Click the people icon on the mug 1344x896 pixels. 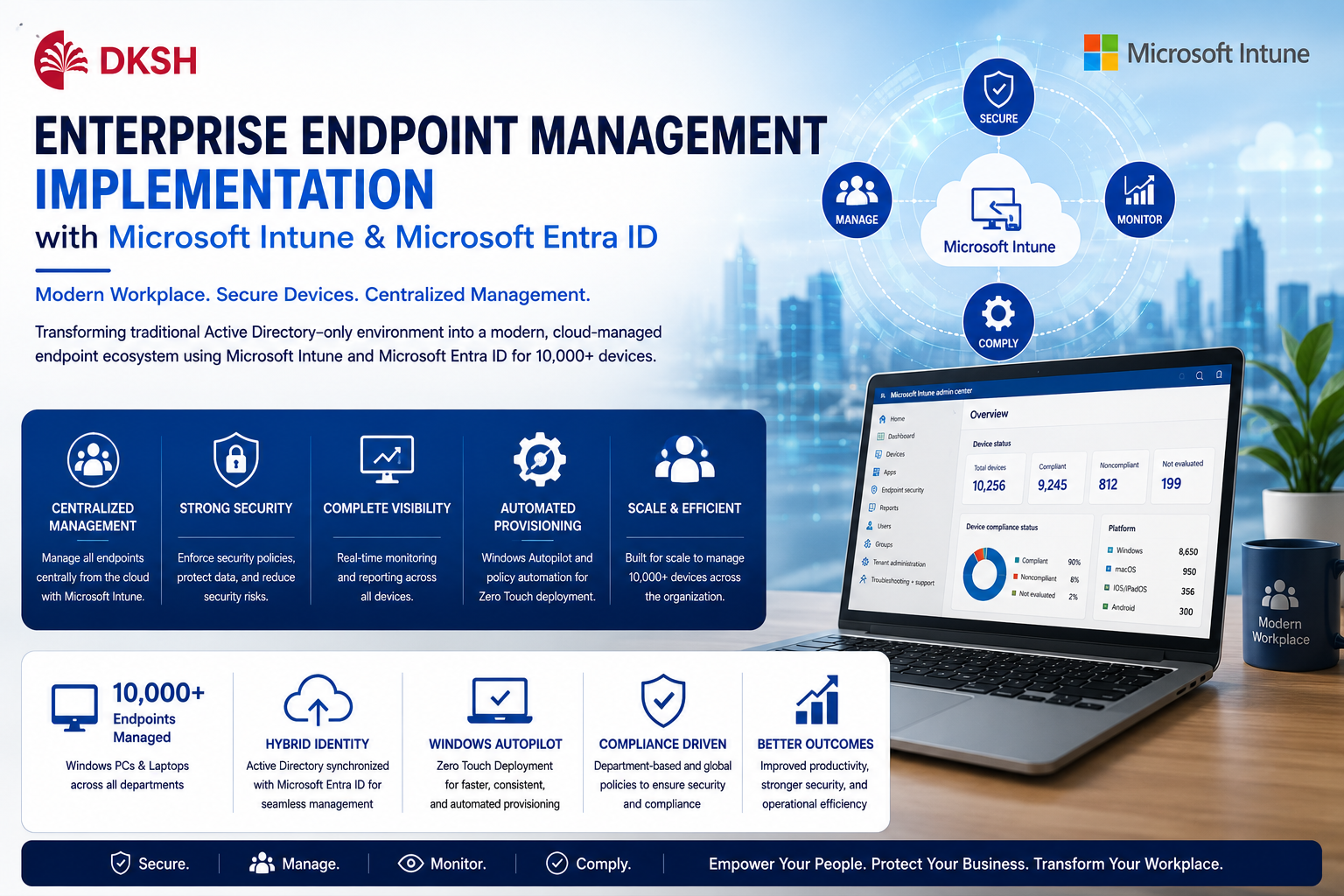(1280, 595)
